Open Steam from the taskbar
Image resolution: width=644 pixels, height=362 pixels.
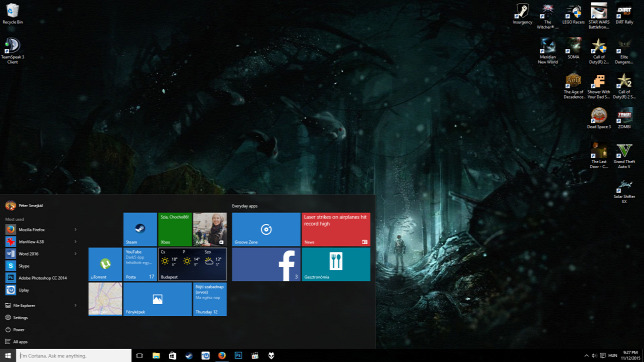click(189, 355)
